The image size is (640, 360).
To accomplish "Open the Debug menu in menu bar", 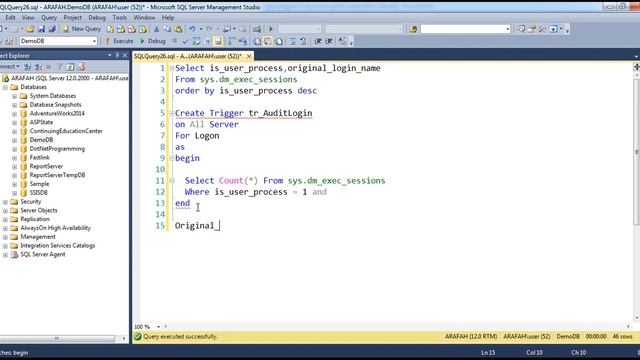I will (x=97, y=18).
